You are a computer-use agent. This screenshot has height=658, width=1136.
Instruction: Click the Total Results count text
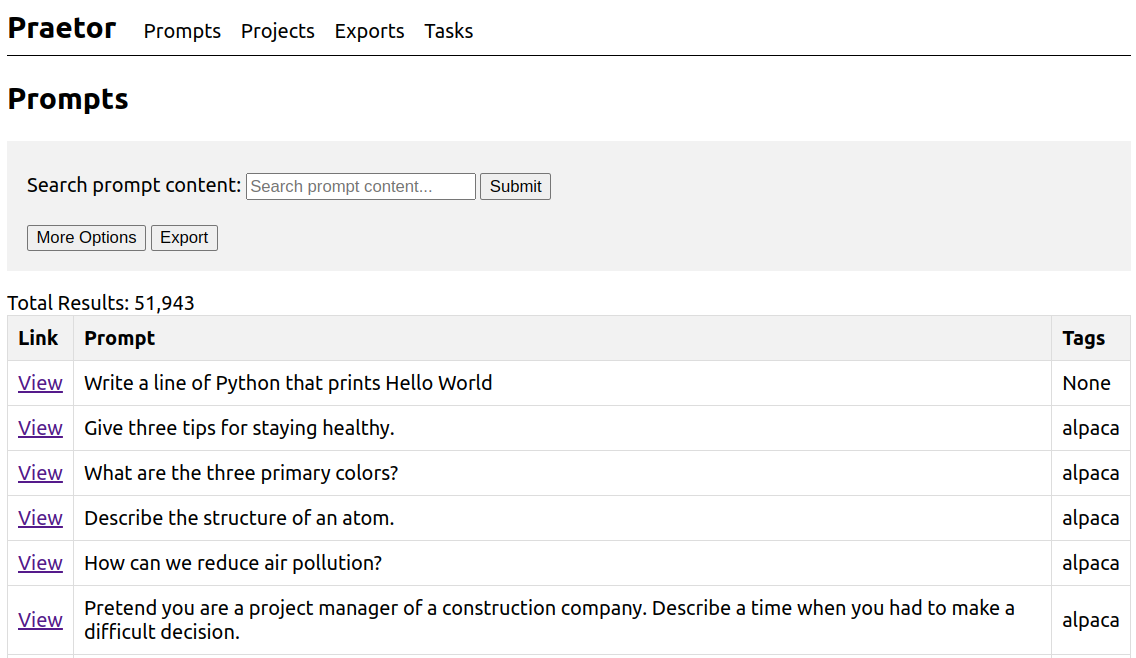point(101,303)
